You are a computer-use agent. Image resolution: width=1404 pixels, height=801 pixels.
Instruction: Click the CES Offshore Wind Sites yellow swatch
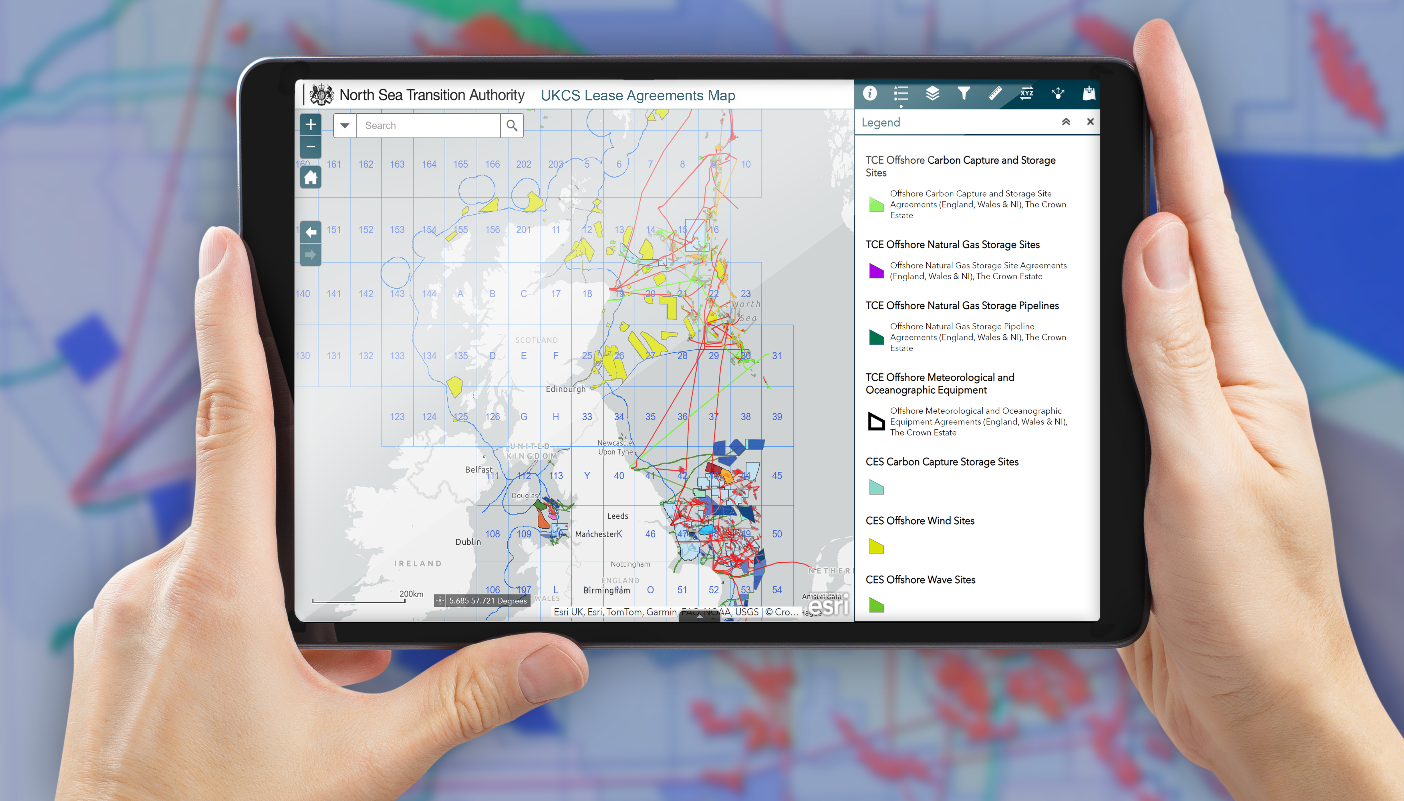(876, 546)
